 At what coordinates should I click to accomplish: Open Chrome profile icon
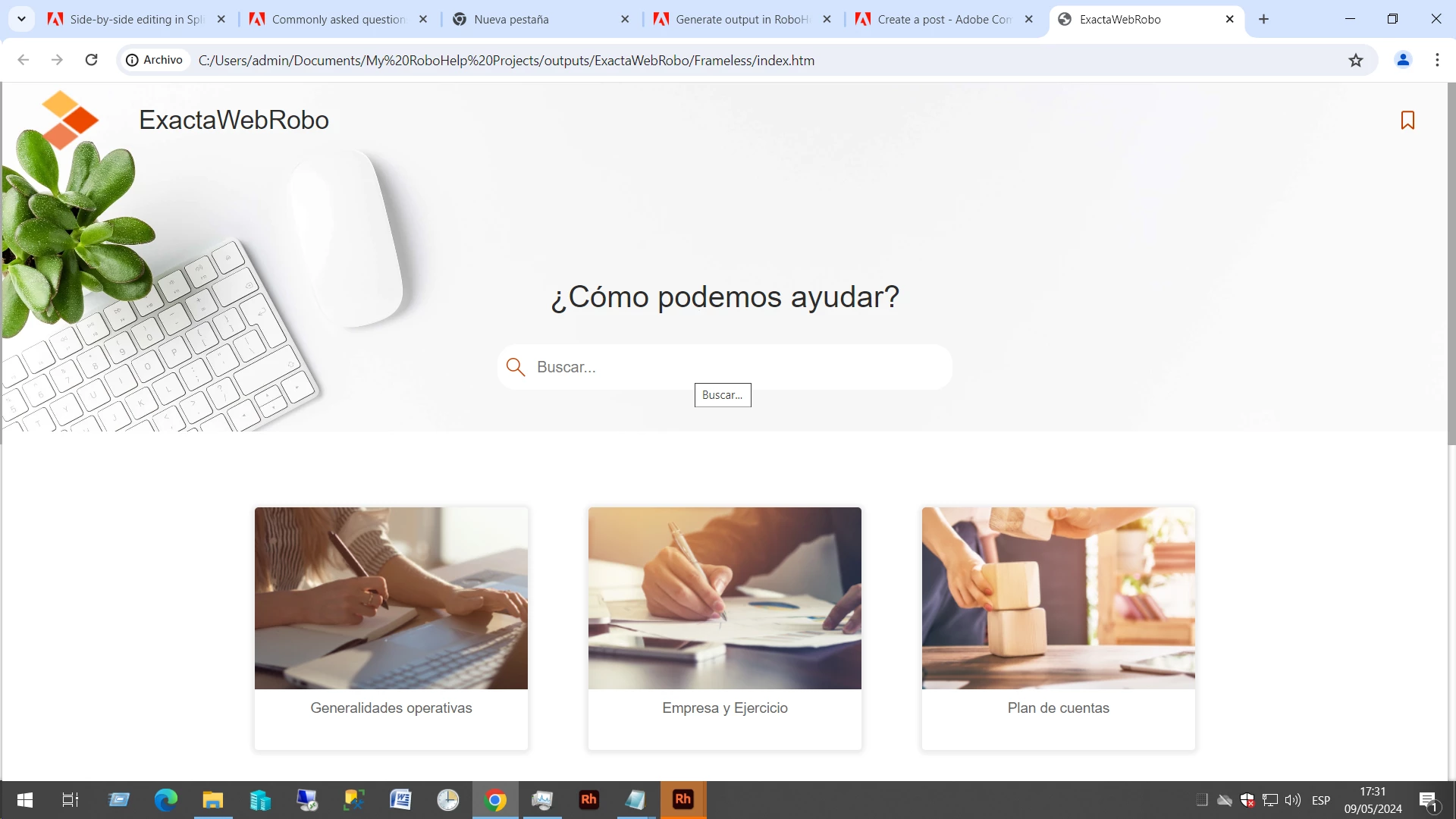click(x=1403, y=60)
